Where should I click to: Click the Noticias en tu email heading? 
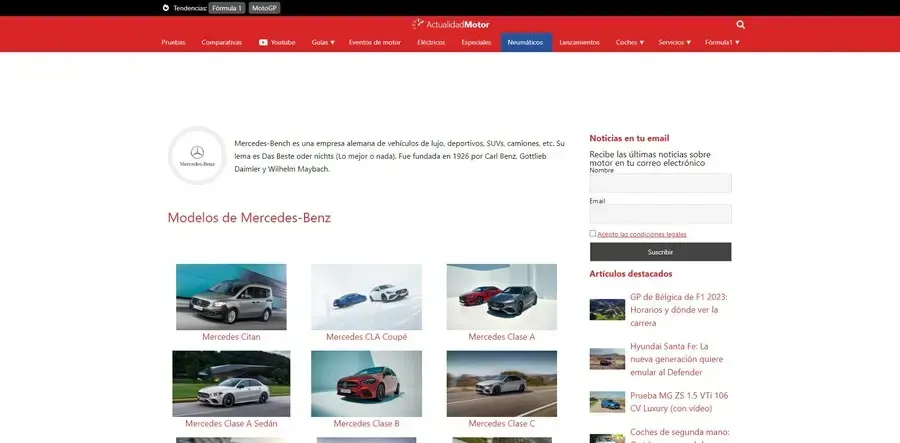pos(629,138)
